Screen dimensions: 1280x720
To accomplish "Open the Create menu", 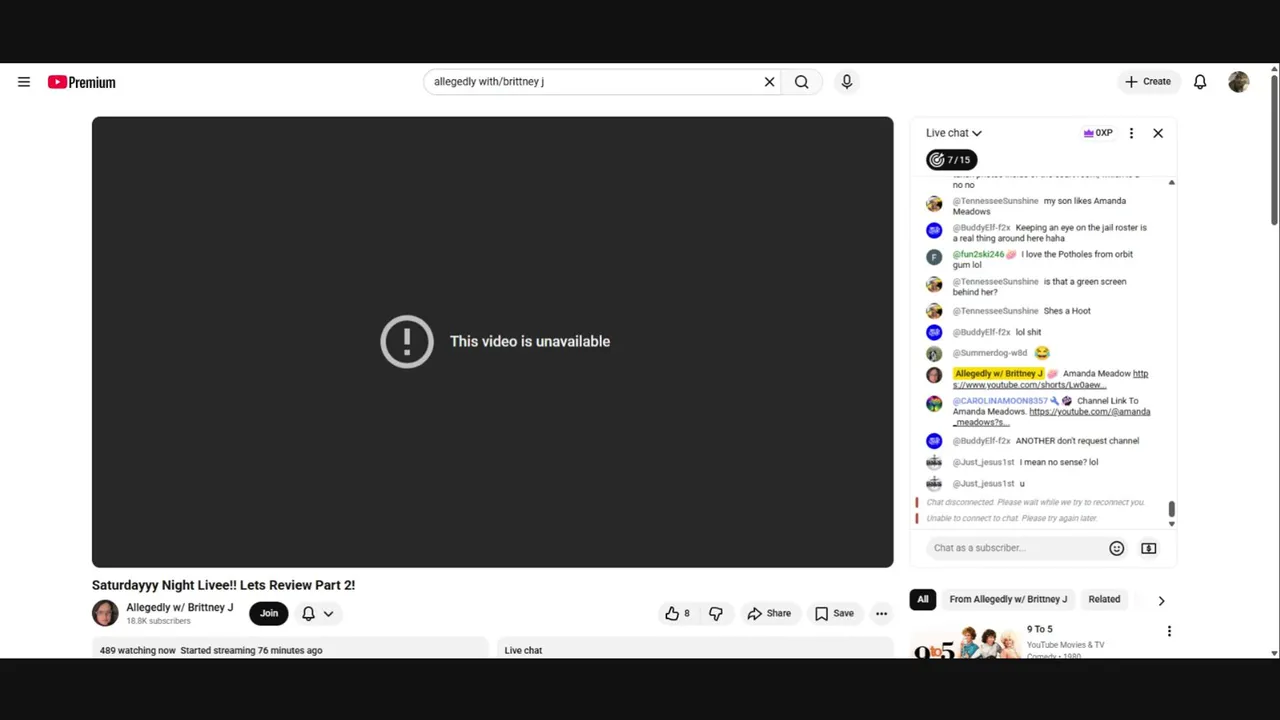I will coord(1147,82).
